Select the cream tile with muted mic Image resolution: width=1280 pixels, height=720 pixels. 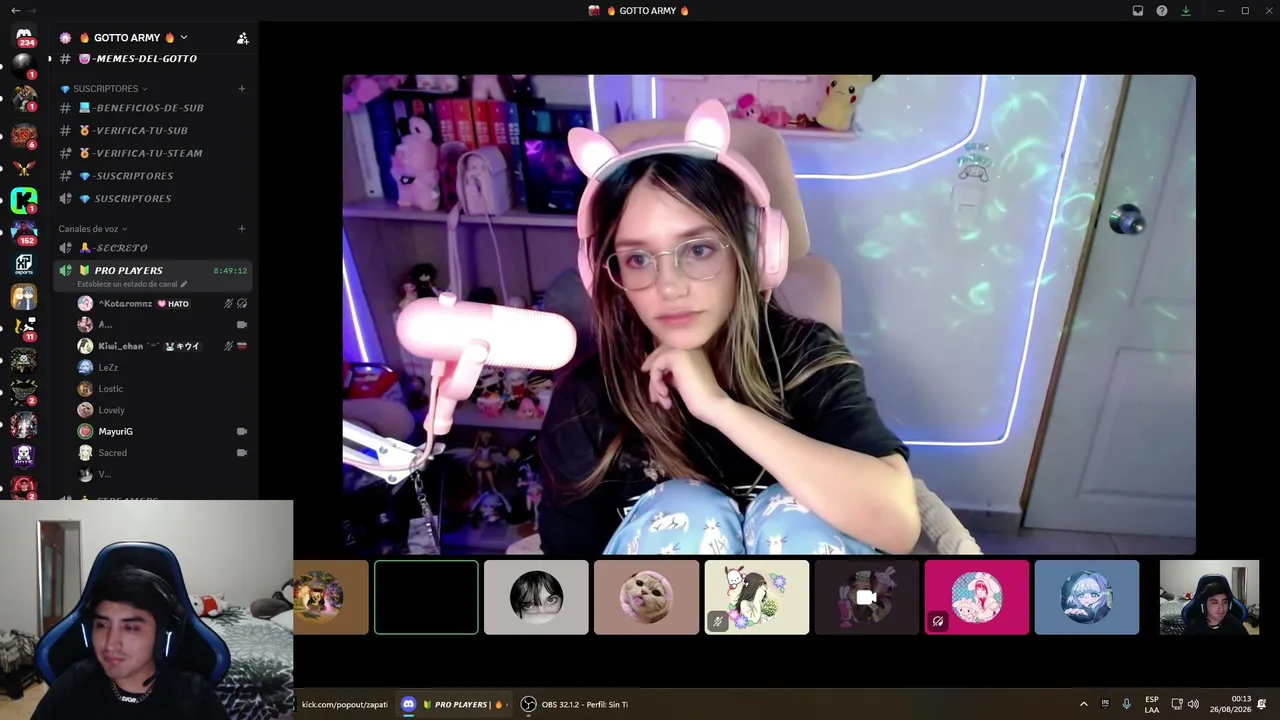point(757,597)
